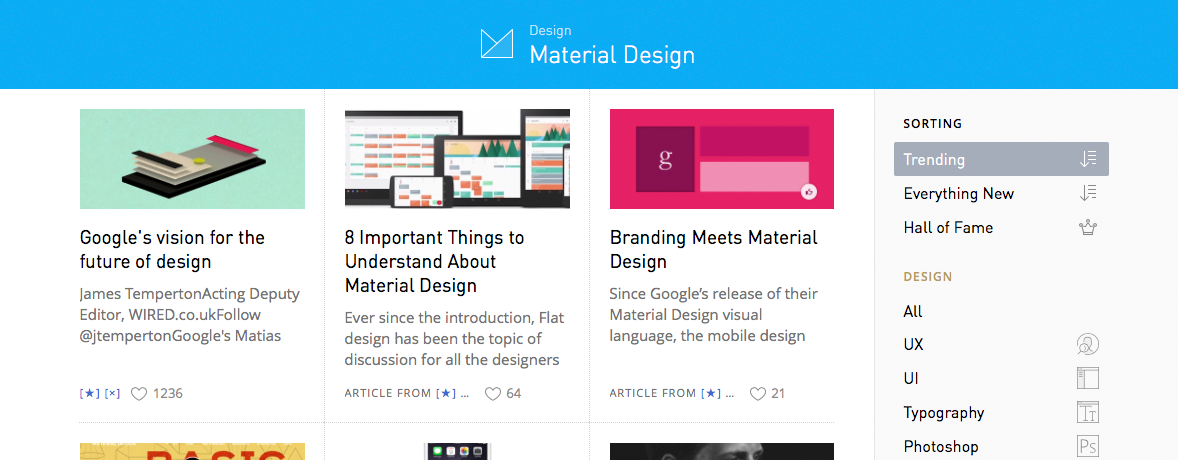1178x460 pixels.
Task: Open the Typography category
Action: (x=944, y=413)
